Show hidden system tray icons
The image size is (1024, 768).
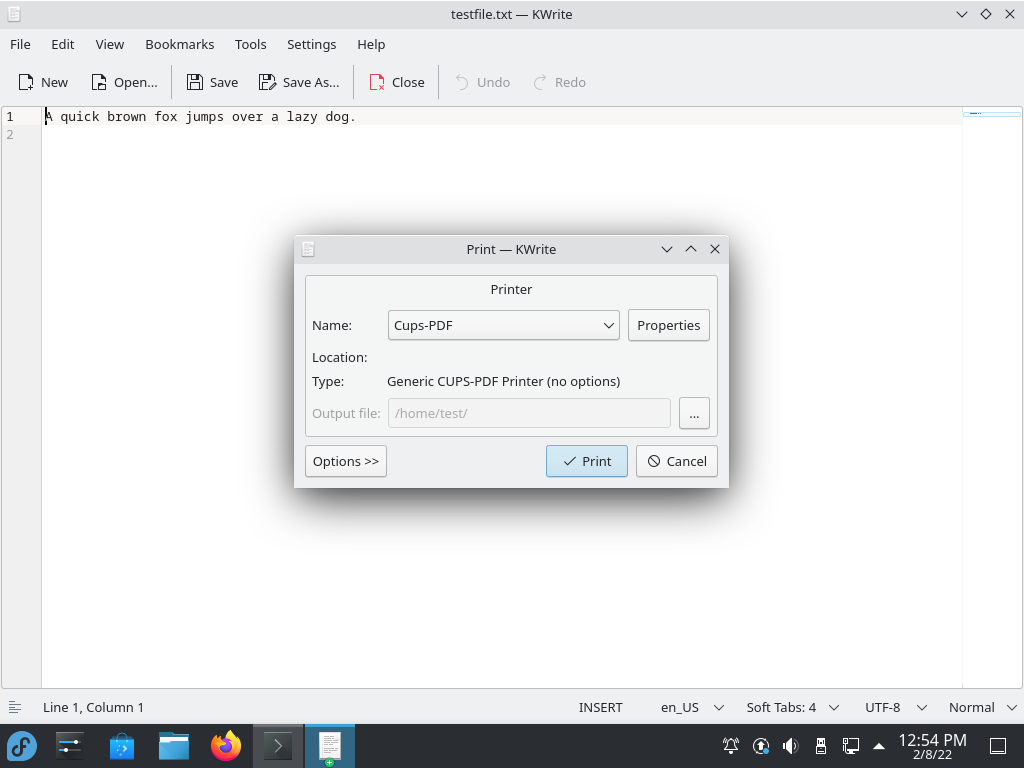[x=879, y=746]
